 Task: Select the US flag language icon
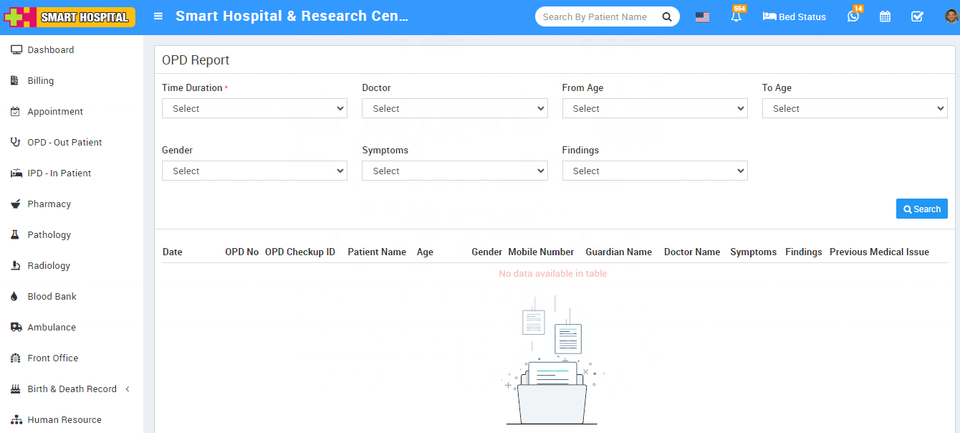702,17
